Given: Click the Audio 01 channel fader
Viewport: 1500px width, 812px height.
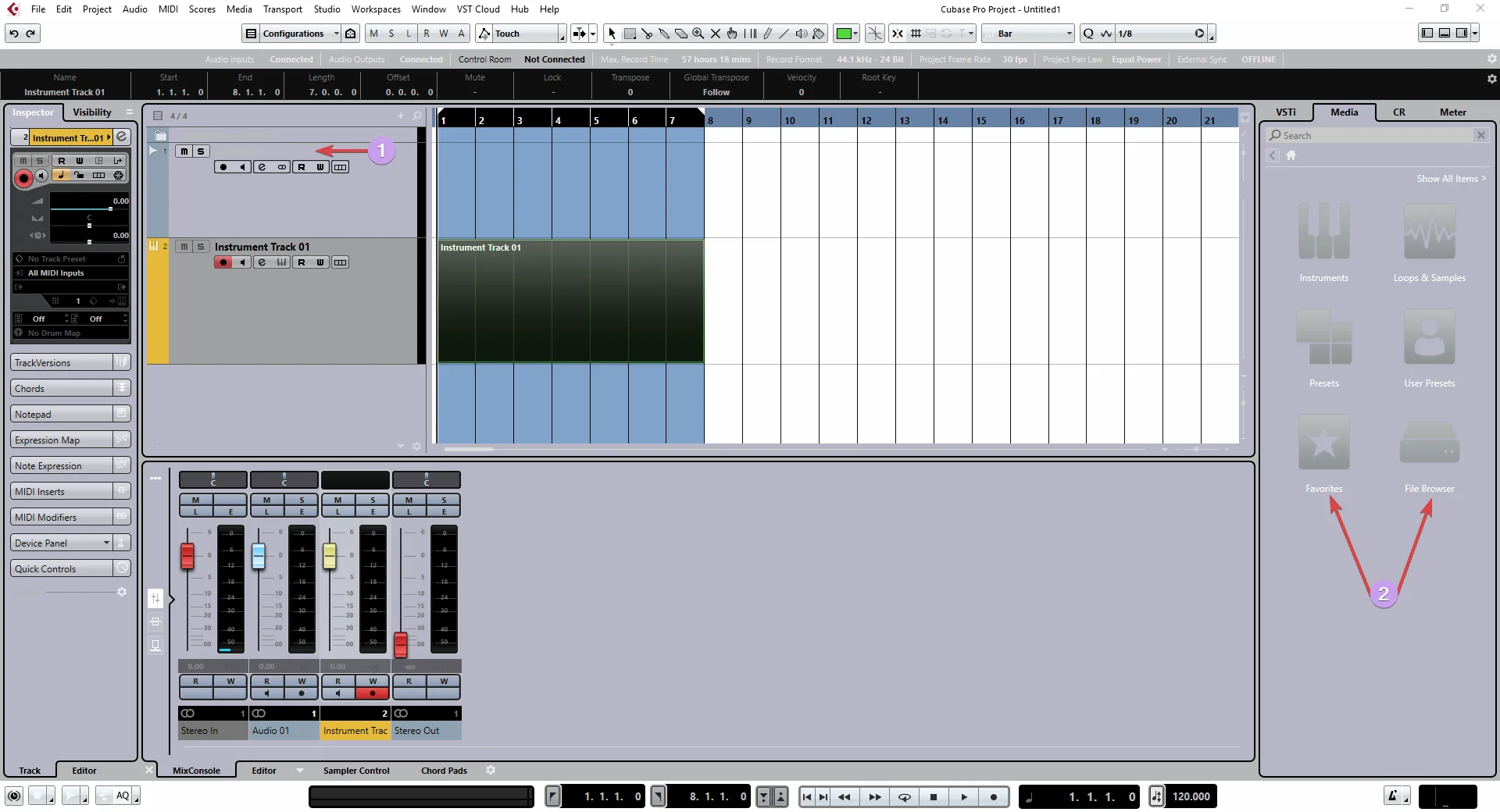Looking at the screenshot, I should point(259,556).
